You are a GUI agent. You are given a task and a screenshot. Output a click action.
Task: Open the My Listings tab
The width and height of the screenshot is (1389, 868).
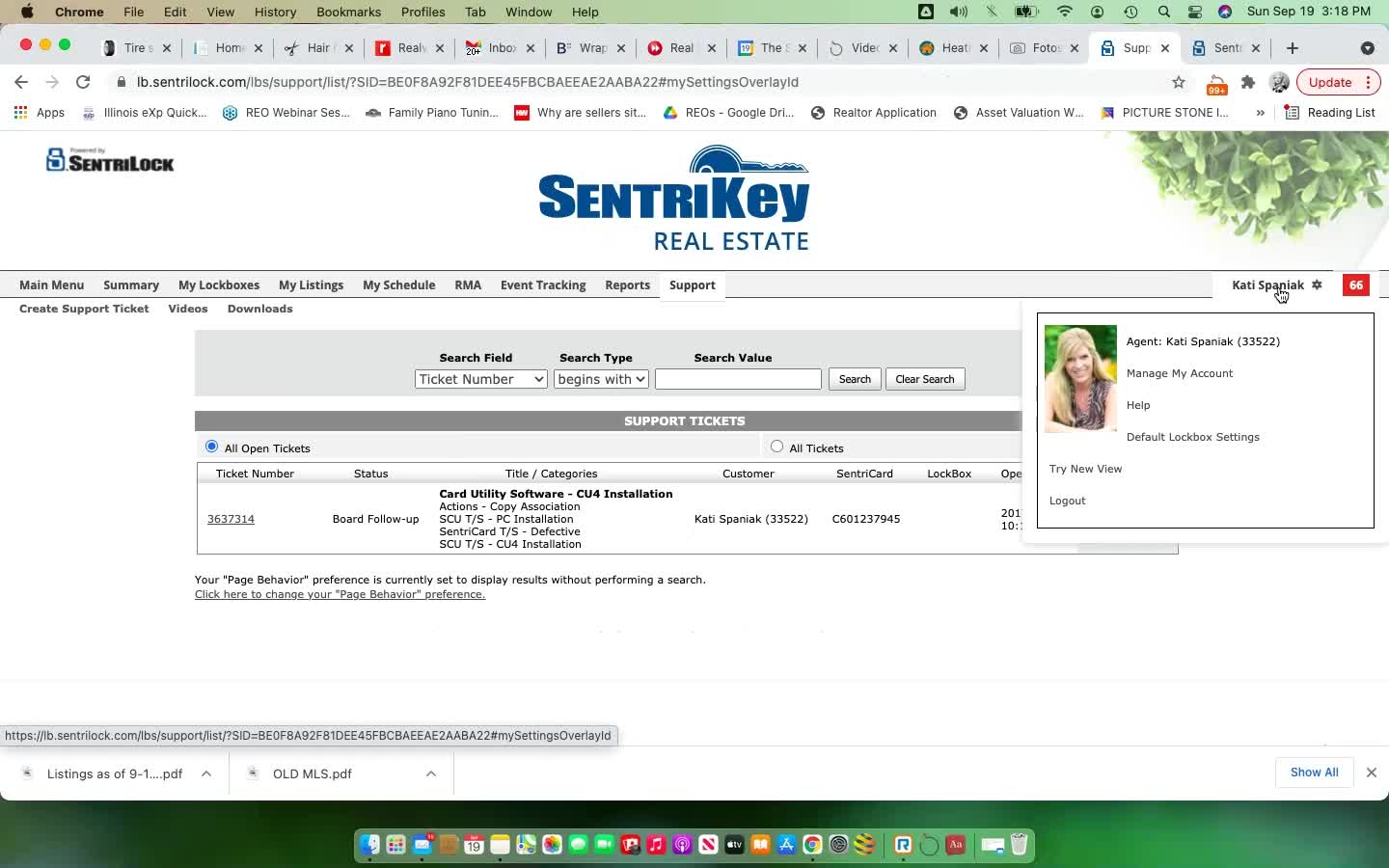311,285
